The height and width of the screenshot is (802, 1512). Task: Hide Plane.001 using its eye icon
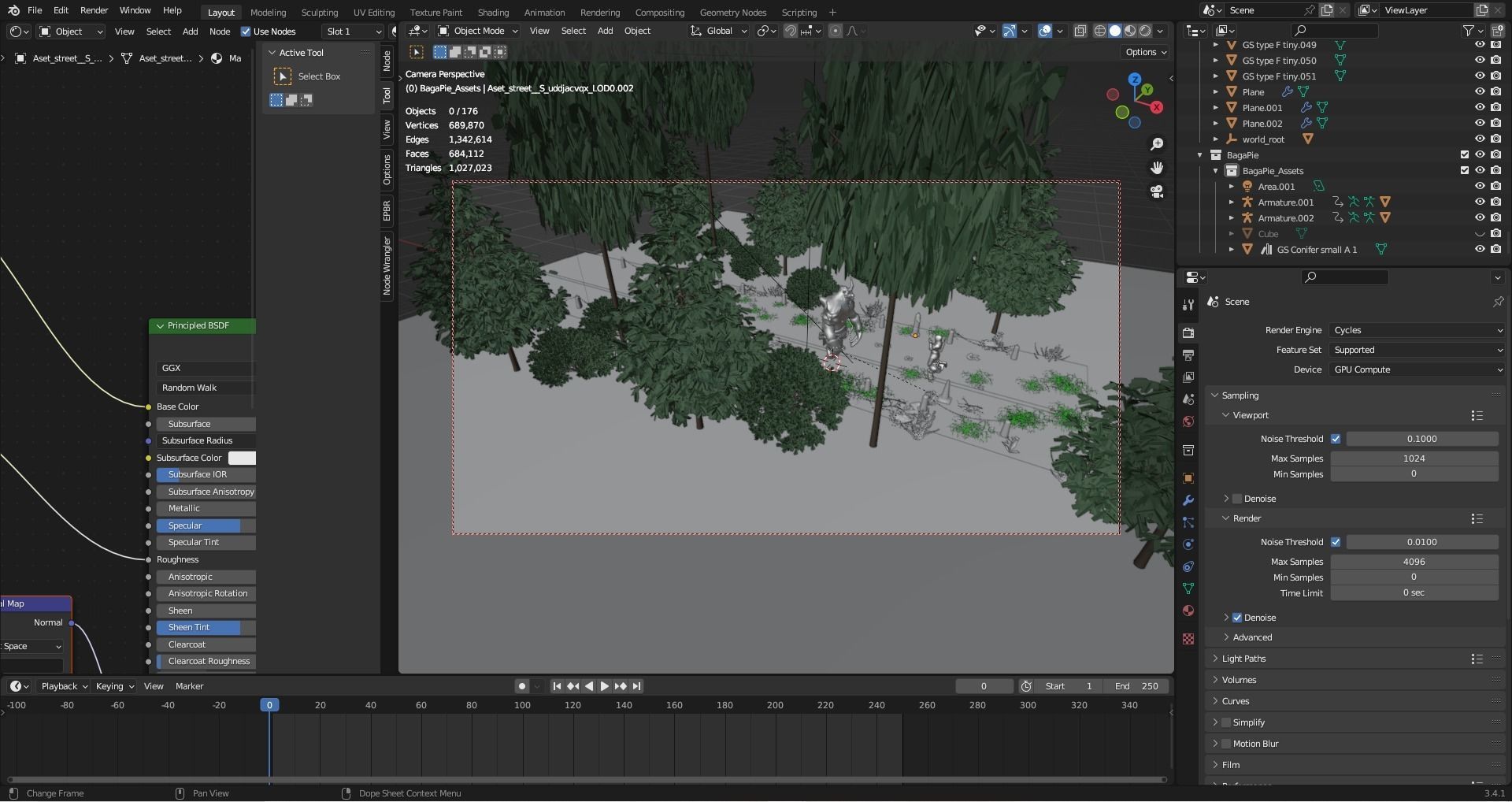(x=1480, y=108)
